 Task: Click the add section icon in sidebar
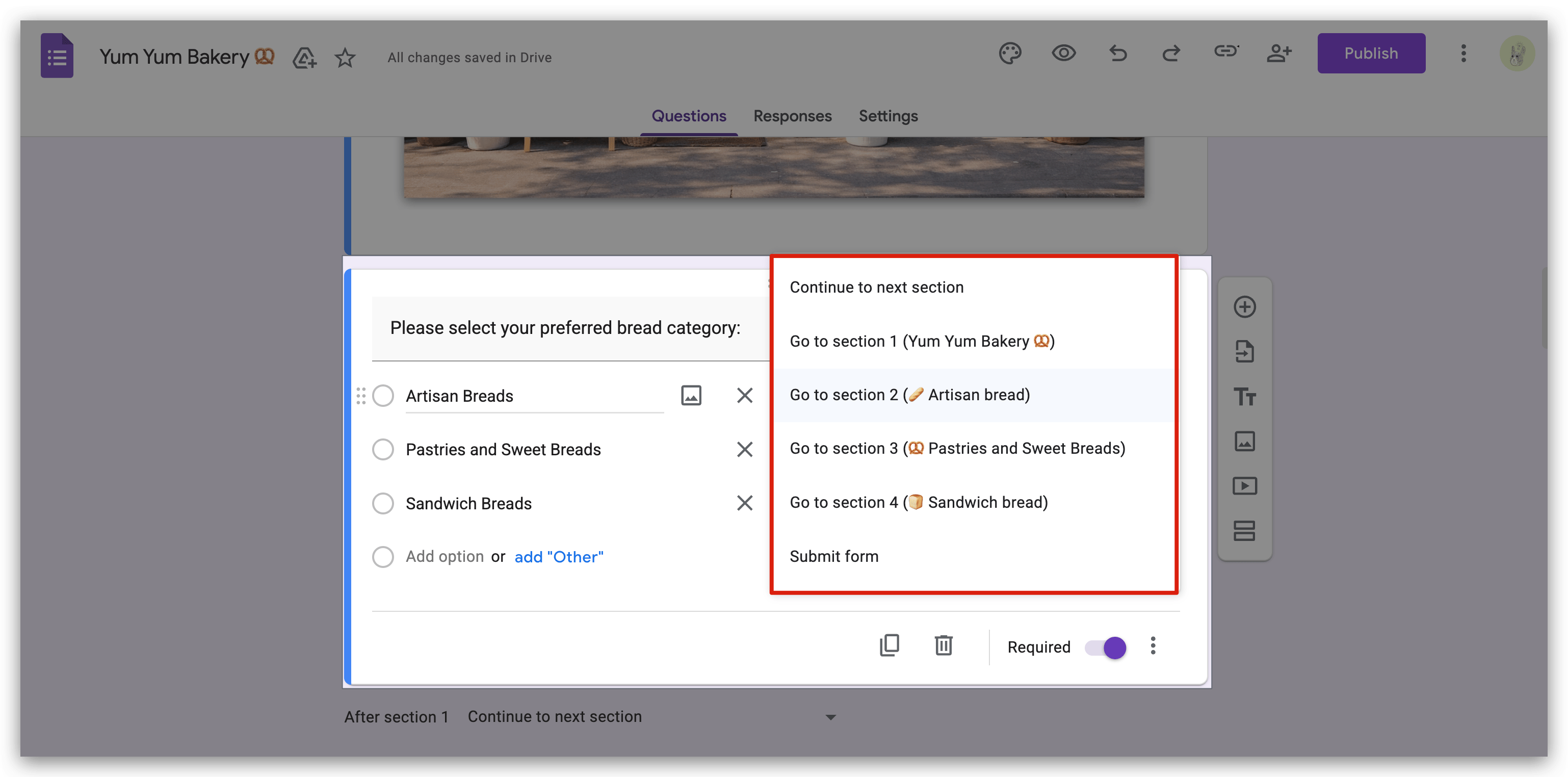[x=1244, y=531]
